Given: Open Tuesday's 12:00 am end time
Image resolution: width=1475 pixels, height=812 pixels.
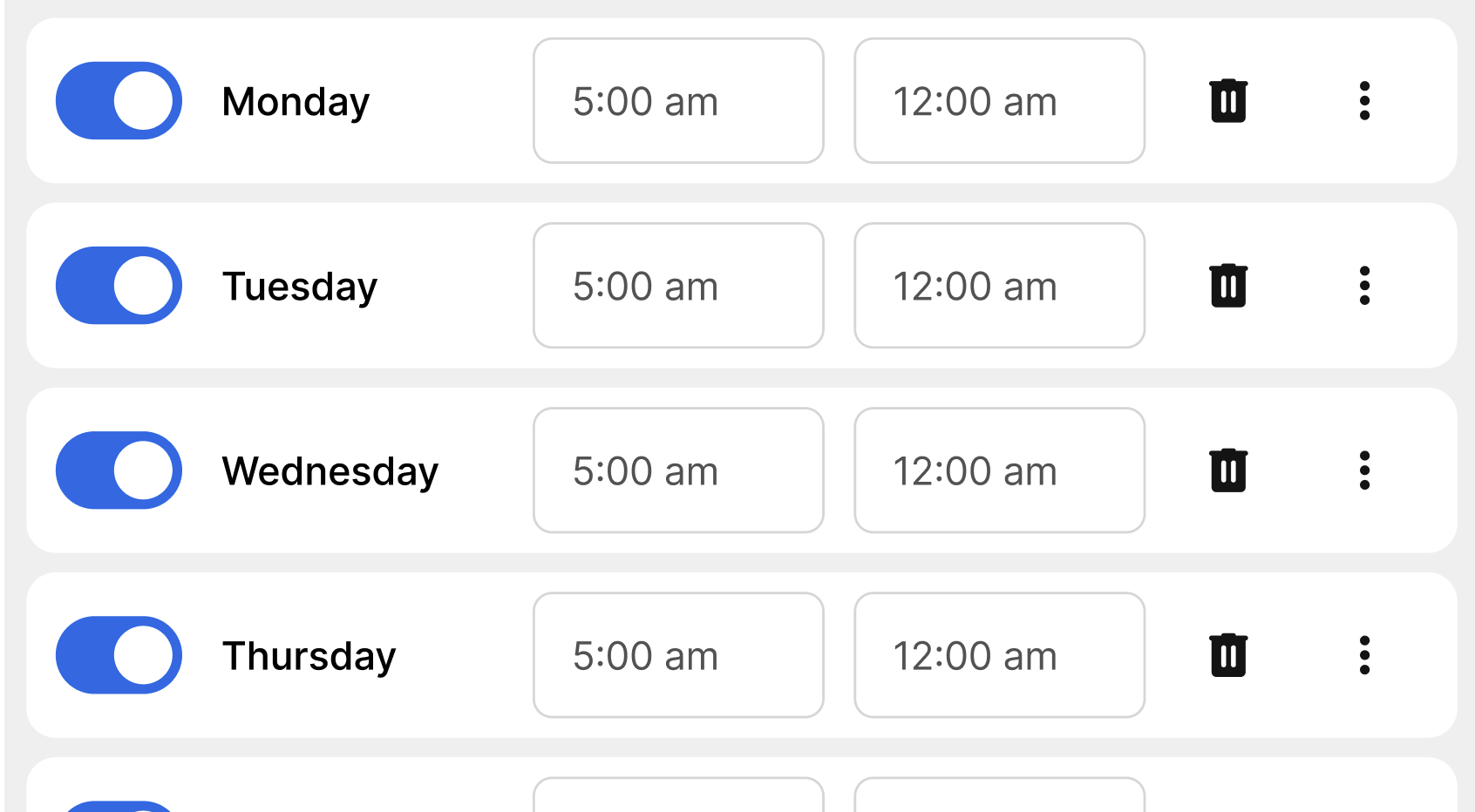Looking at the screenshot, I should coord(999,286).
